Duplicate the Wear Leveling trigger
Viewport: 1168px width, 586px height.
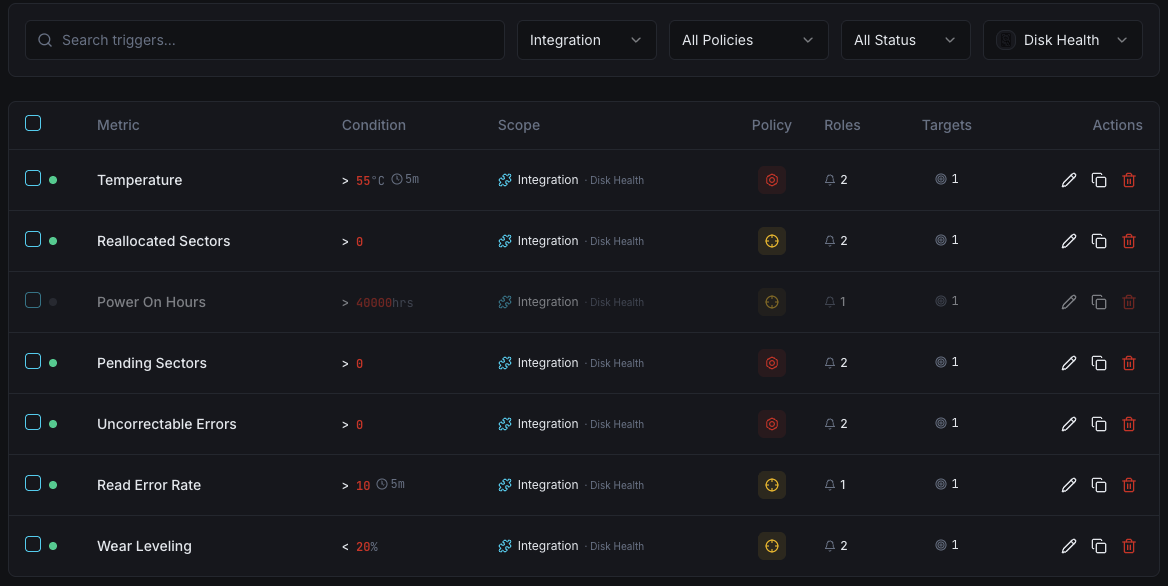click(1099, 546)
